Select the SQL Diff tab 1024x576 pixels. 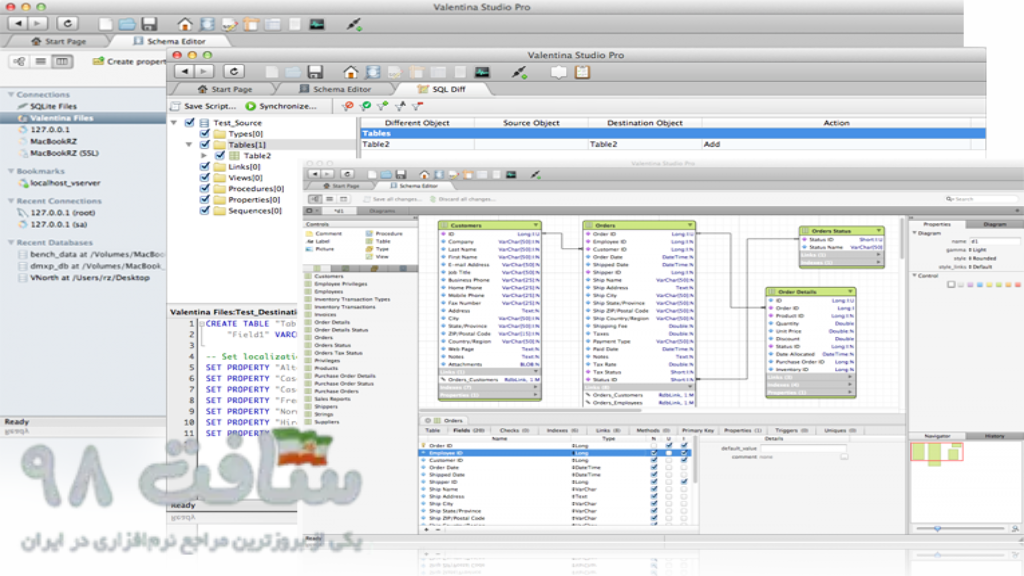coord(441,89)
